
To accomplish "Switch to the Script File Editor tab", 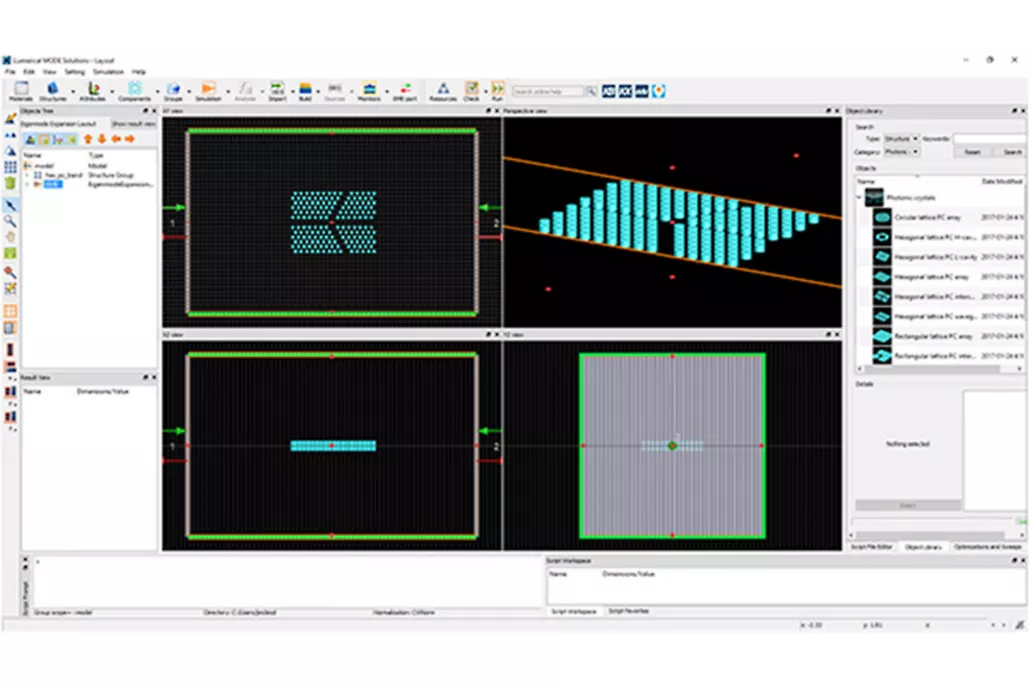I will (870, 547).
